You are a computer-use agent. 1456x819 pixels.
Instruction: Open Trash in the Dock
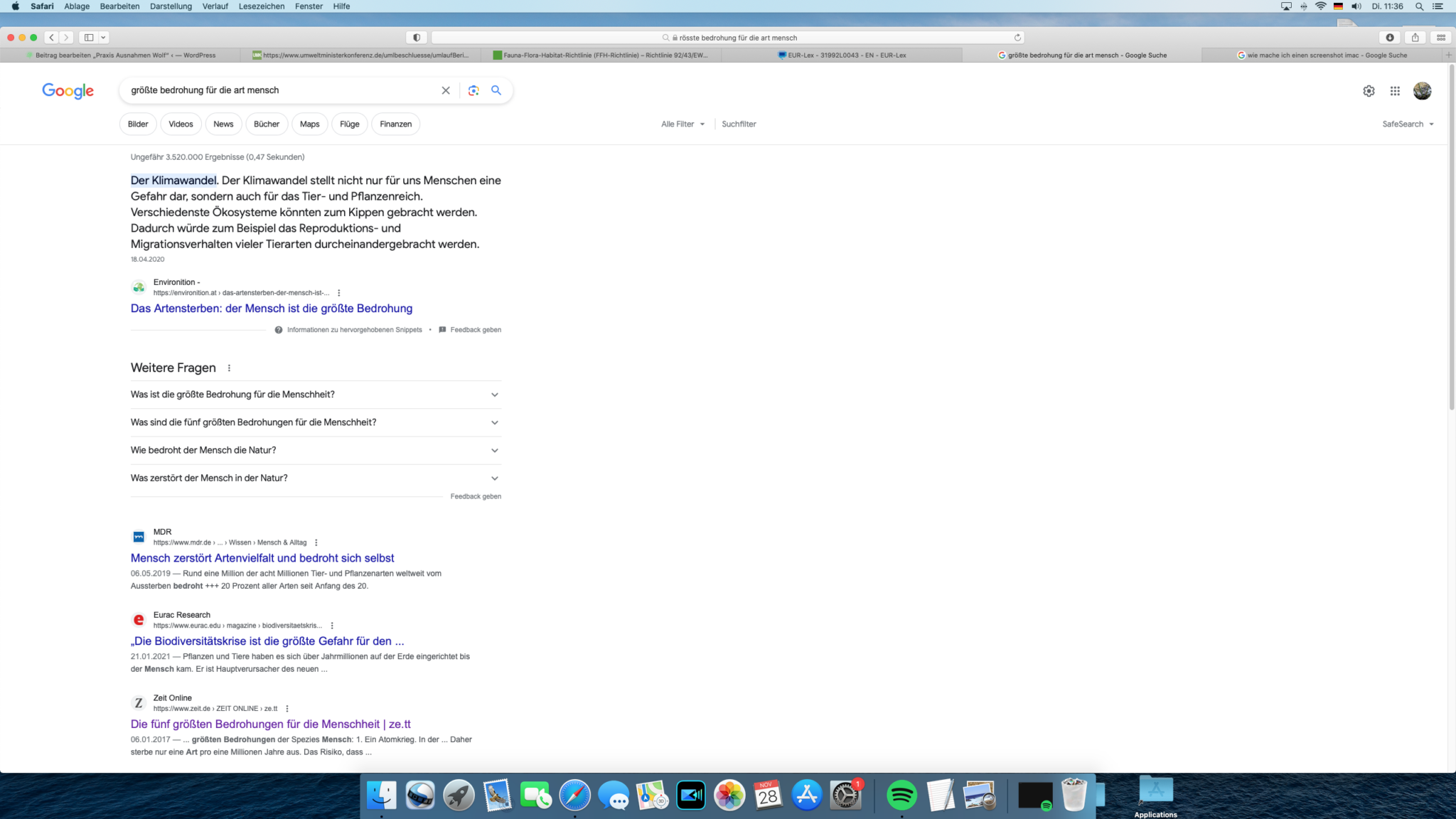pos(1074,795)
